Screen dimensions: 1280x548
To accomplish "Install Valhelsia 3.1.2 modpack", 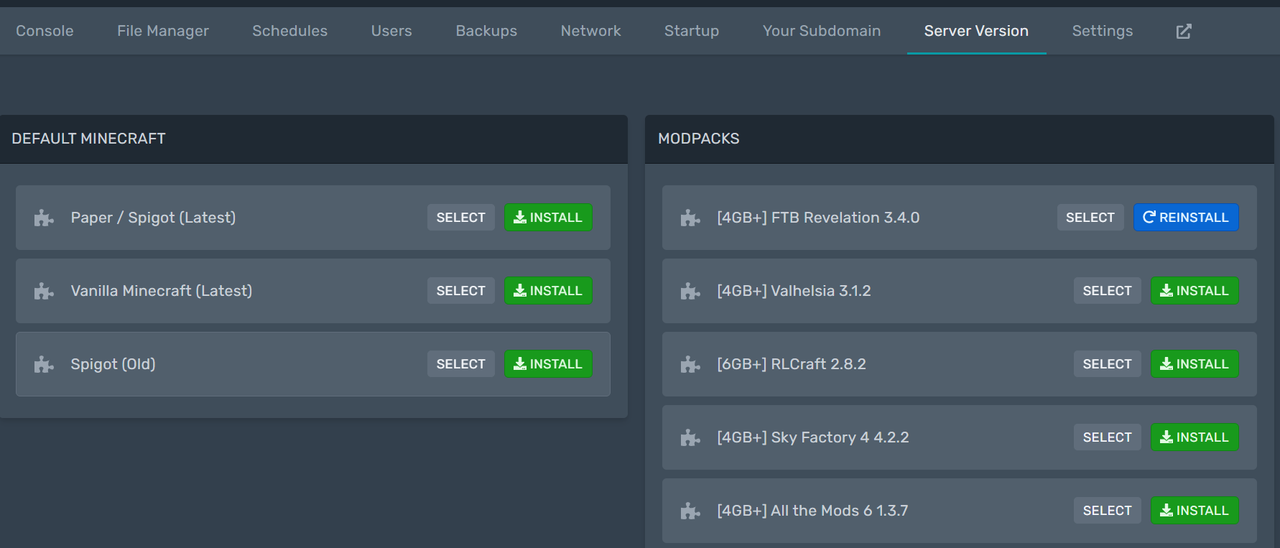I will pyautogui.click(x=1195, y=290).
